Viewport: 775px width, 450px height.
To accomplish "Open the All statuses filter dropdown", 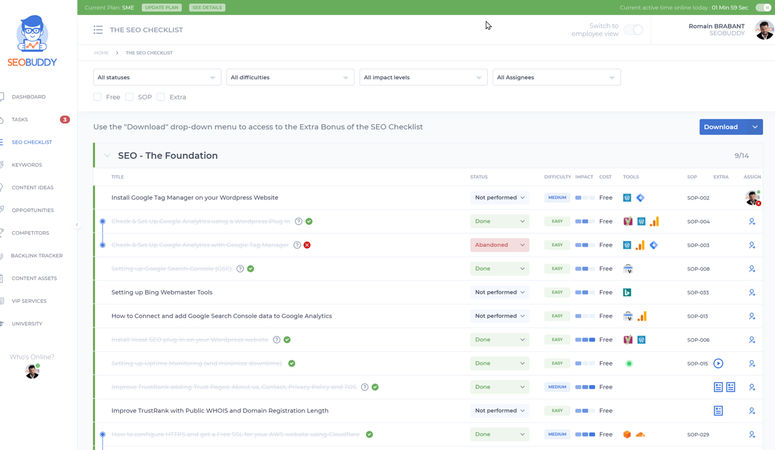I will coord(157,77).
